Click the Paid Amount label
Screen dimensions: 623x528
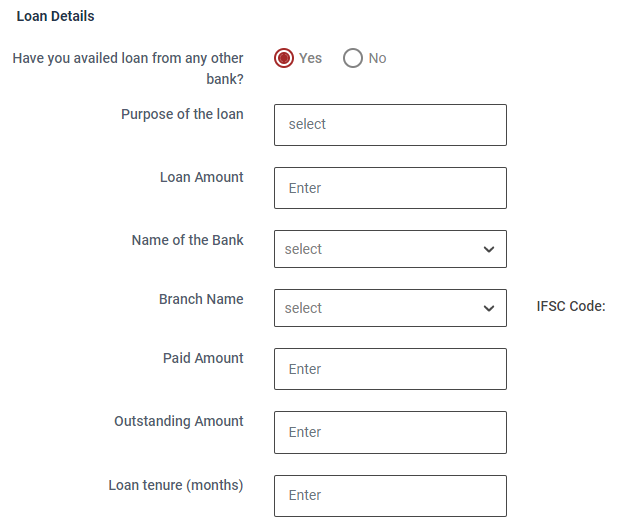(x=203, y=358)
